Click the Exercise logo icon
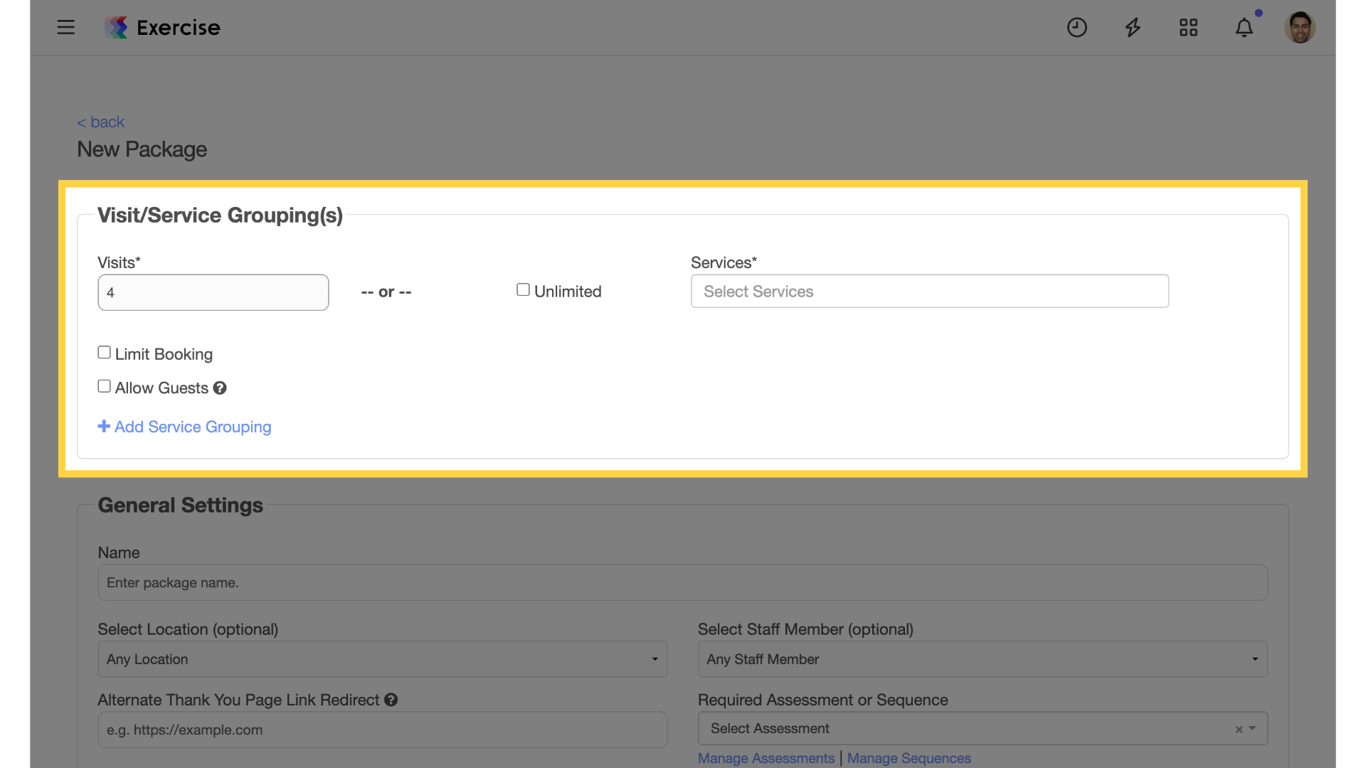Screen dimensions: 1366x768 pos(117,27)
